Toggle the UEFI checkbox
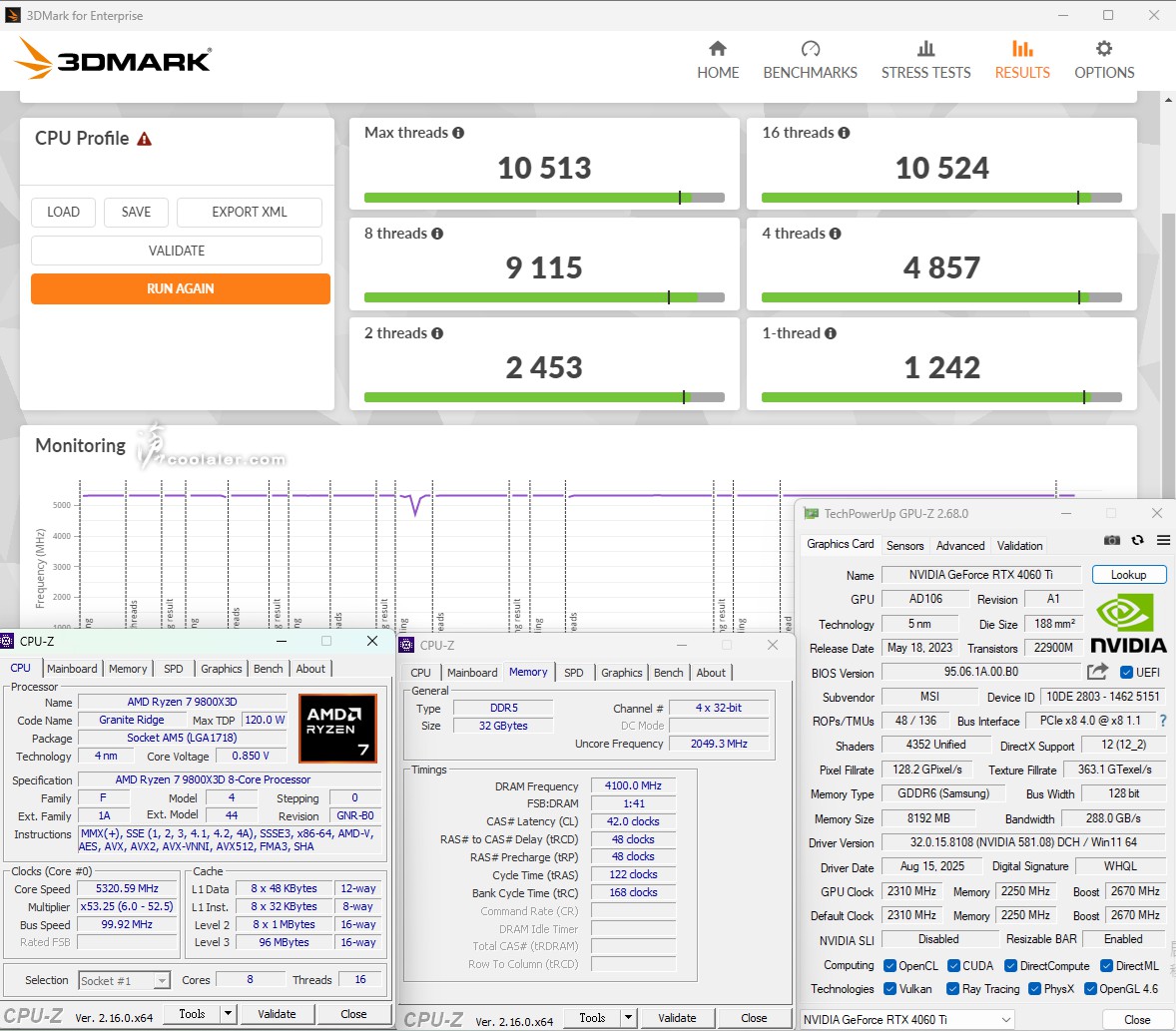The width and height of the screenshot is (1176, 1031). [1126, 673]
